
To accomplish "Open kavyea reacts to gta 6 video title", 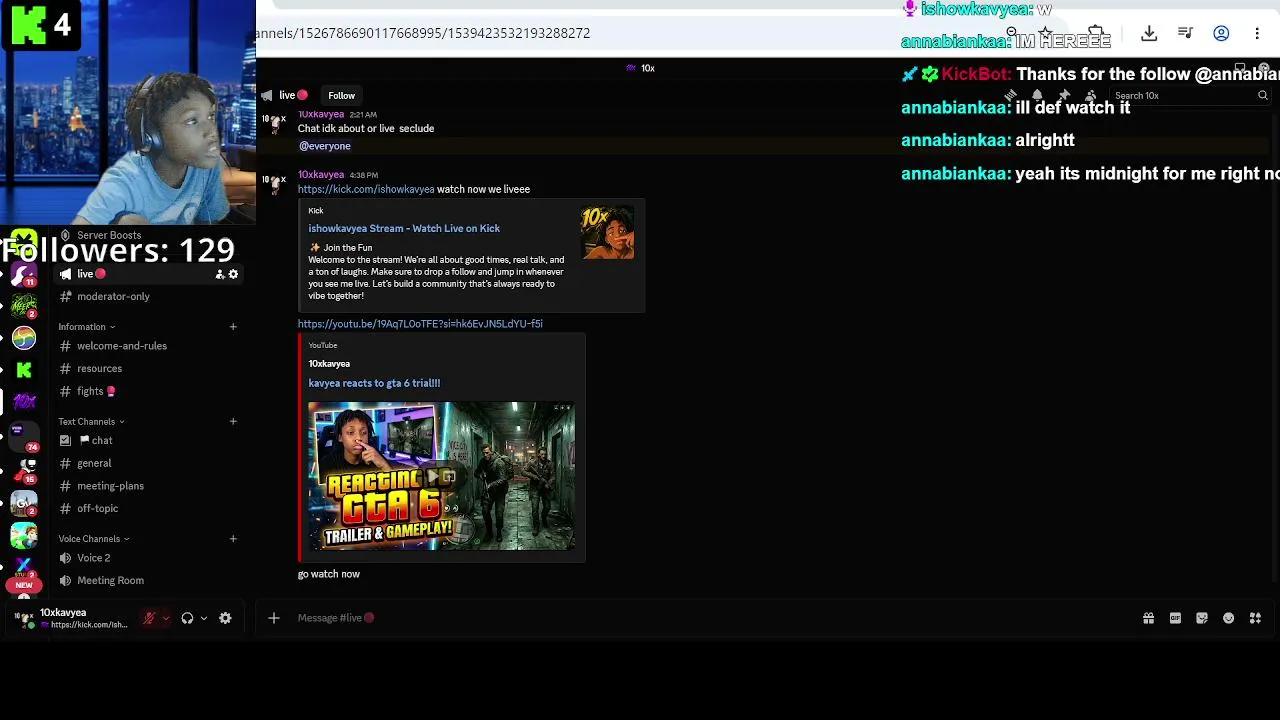I will 374,383.
